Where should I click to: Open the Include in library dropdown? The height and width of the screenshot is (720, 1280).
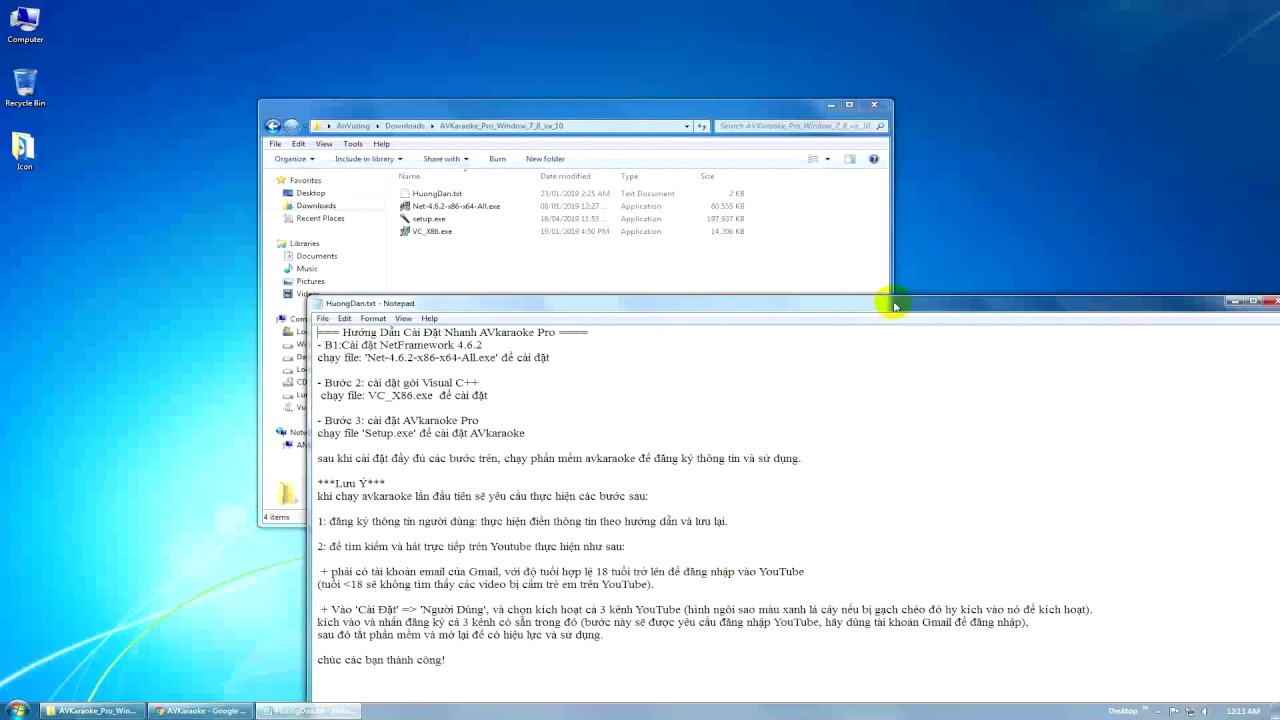click(x=369, y=159)
